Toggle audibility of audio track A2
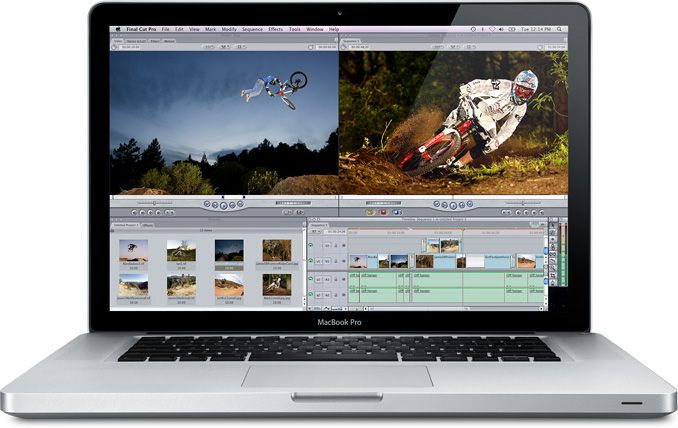The image size is (678, 428). (x=310, y=294)
